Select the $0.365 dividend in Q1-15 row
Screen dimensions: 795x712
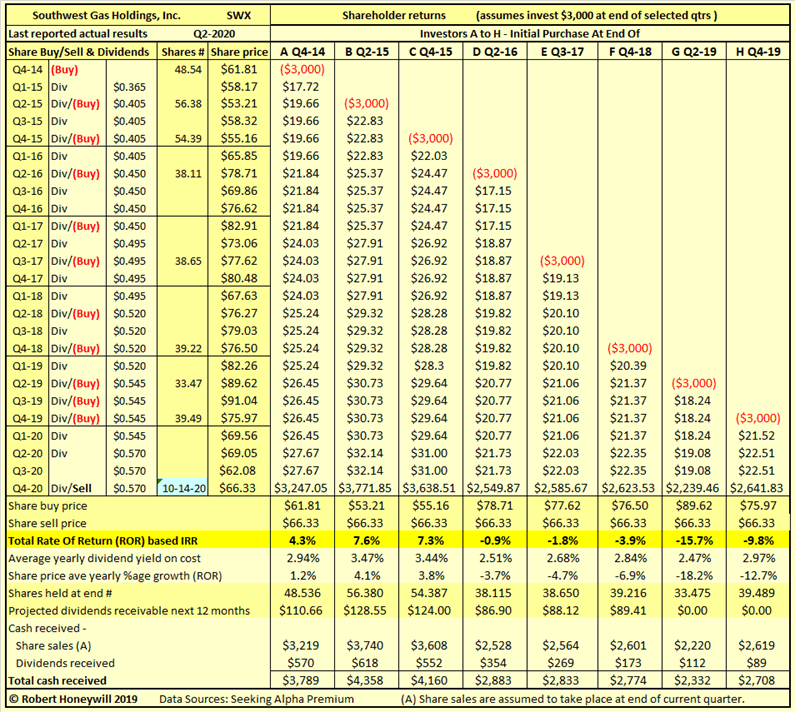click(x=129, y=87)
